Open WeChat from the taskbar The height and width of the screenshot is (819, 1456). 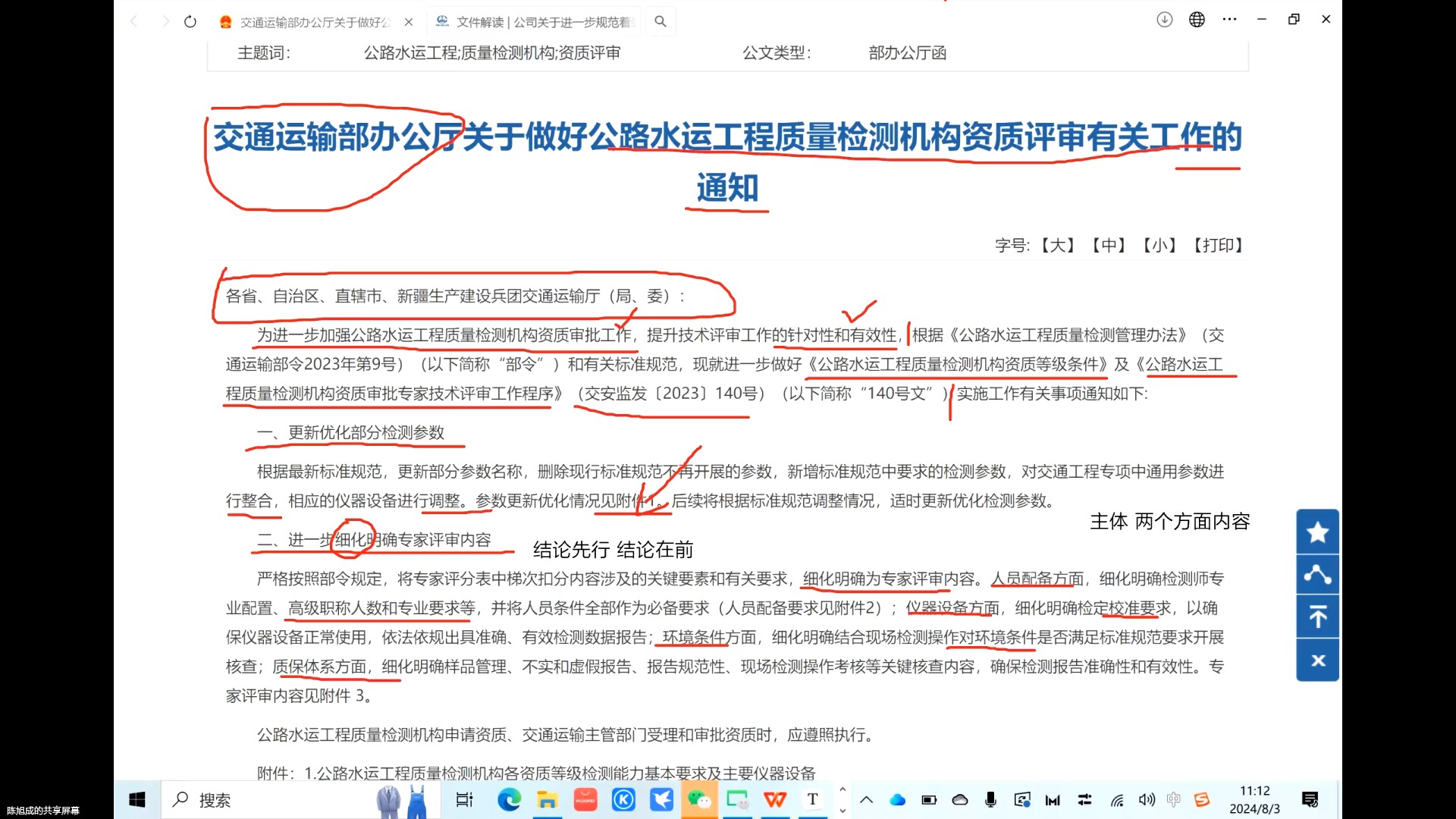coord(699,799)
